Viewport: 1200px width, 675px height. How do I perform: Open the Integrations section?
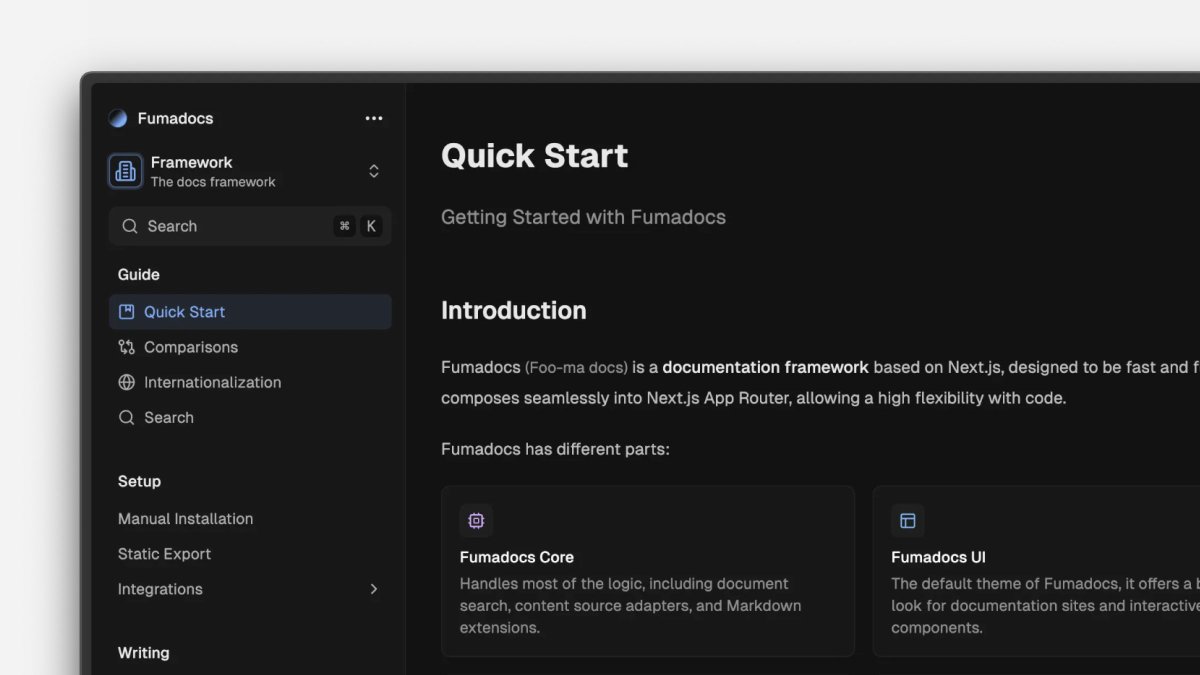[x=250, y=589]
